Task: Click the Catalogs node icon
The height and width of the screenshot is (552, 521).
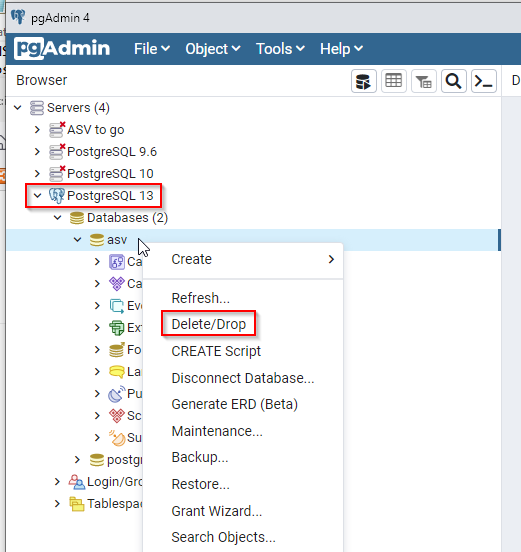Action: 117,284
